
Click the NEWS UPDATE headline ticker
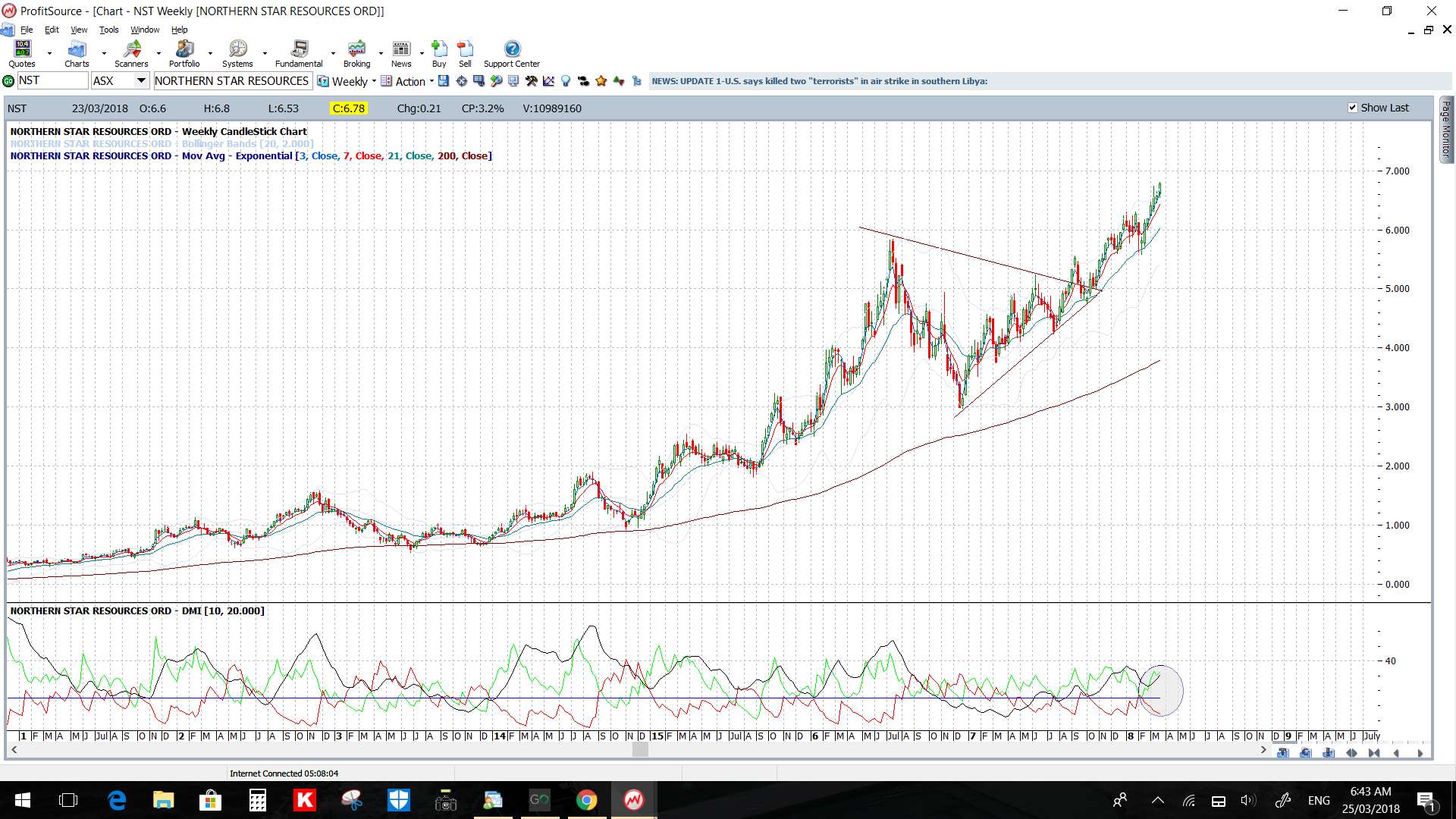820,81
